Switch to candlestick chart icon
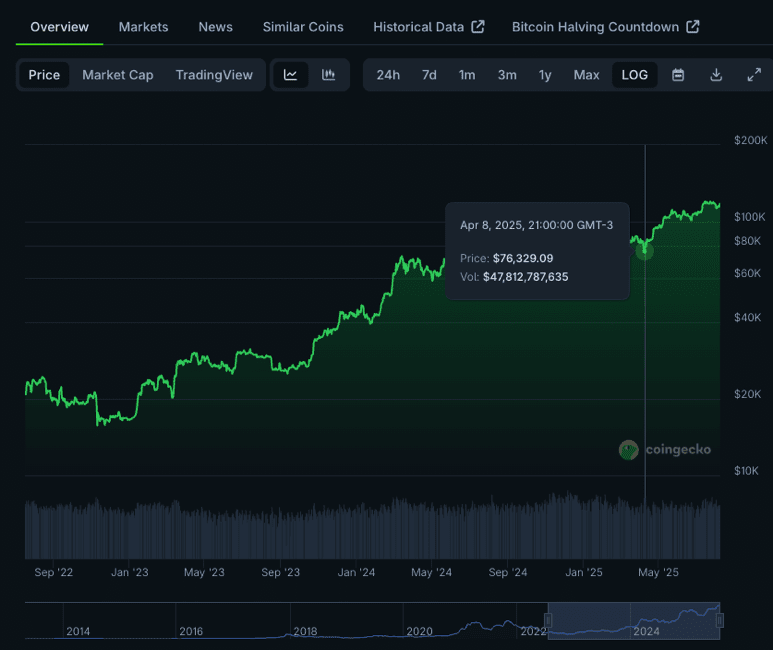The width and height of the screenshot is (773, 650). tap(328, 75)
